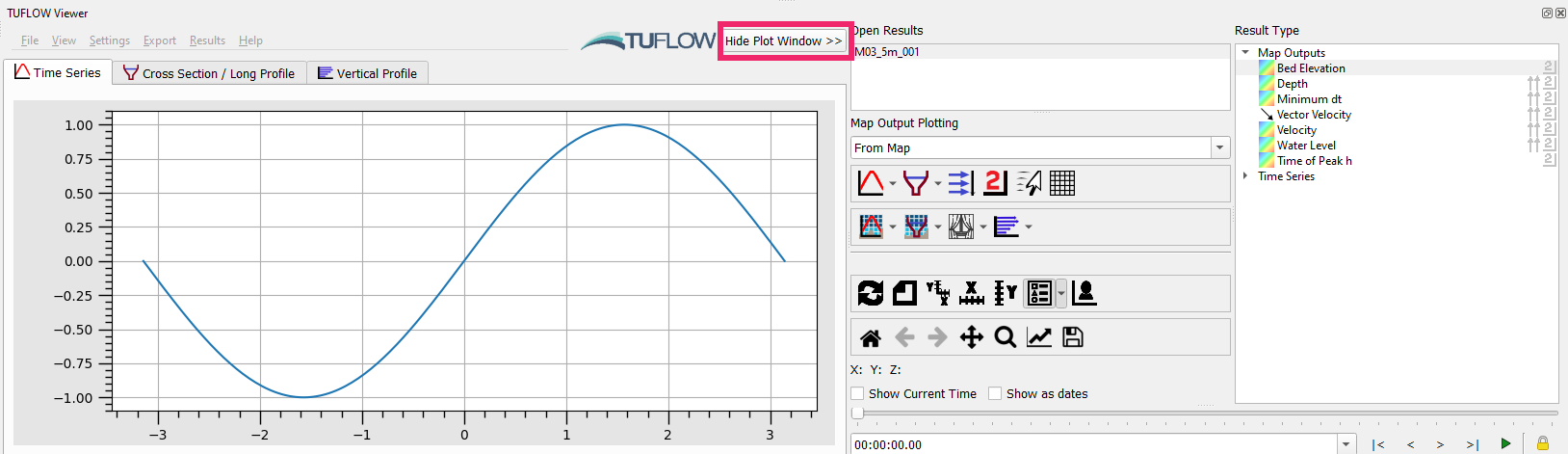Viewport: 1568px width, 454px height.
Task: Tick the Show as dates checkbox
Action: click(x=995, y=393)
